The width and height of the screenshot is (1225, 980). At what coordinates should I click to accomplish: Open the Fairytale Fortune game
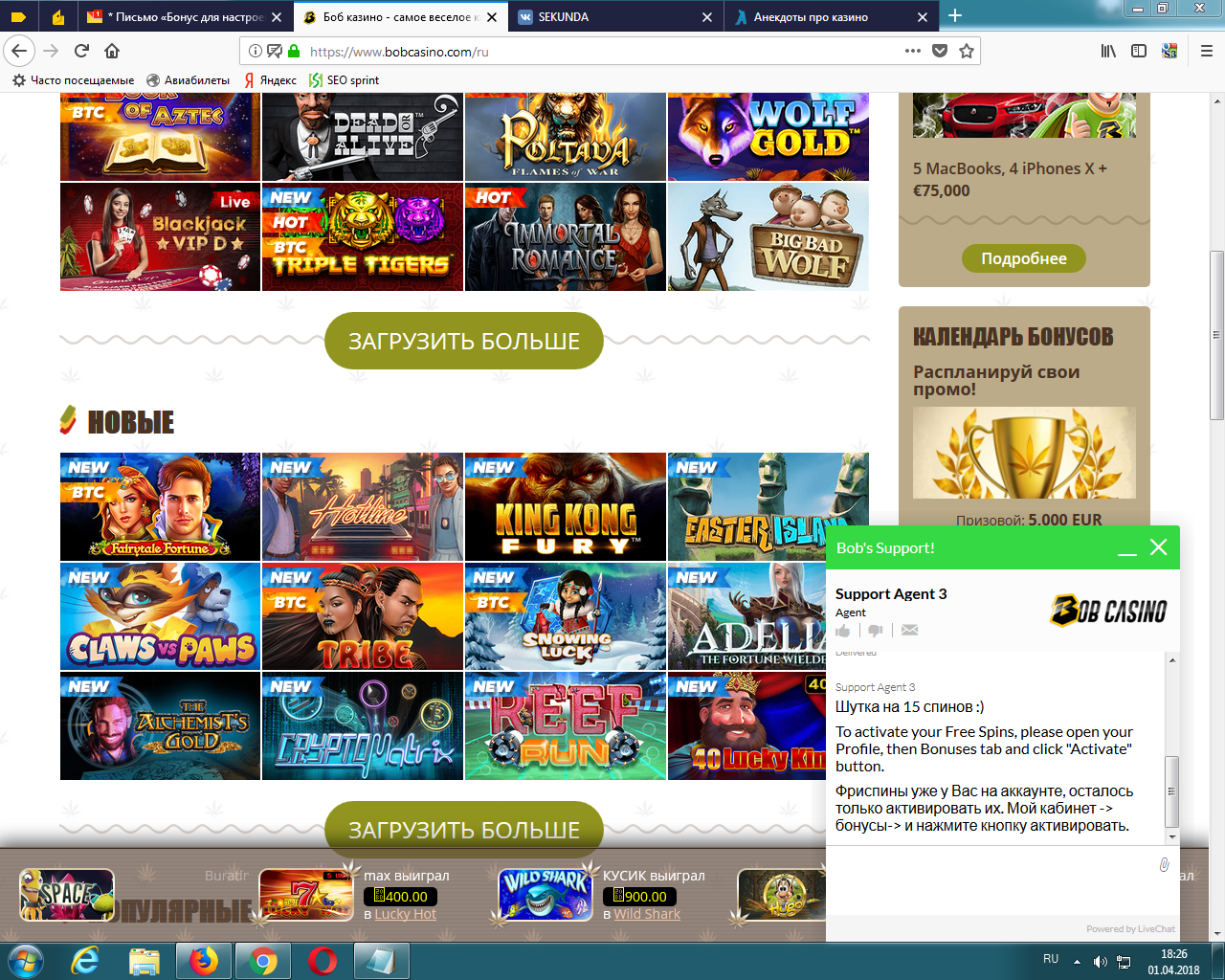coord(160,506)
